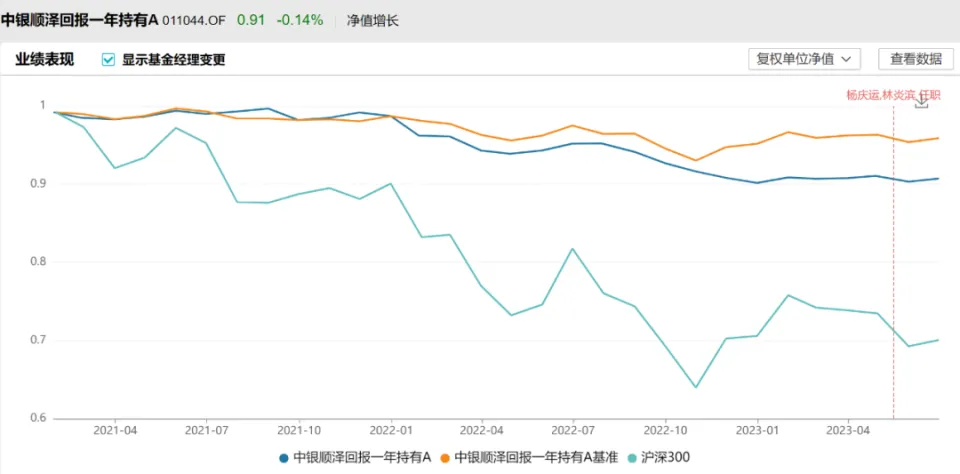This screenshot has height=474, width=960.
Task: Switch to the 净值增长 tab
Action: tap(373, 20)
